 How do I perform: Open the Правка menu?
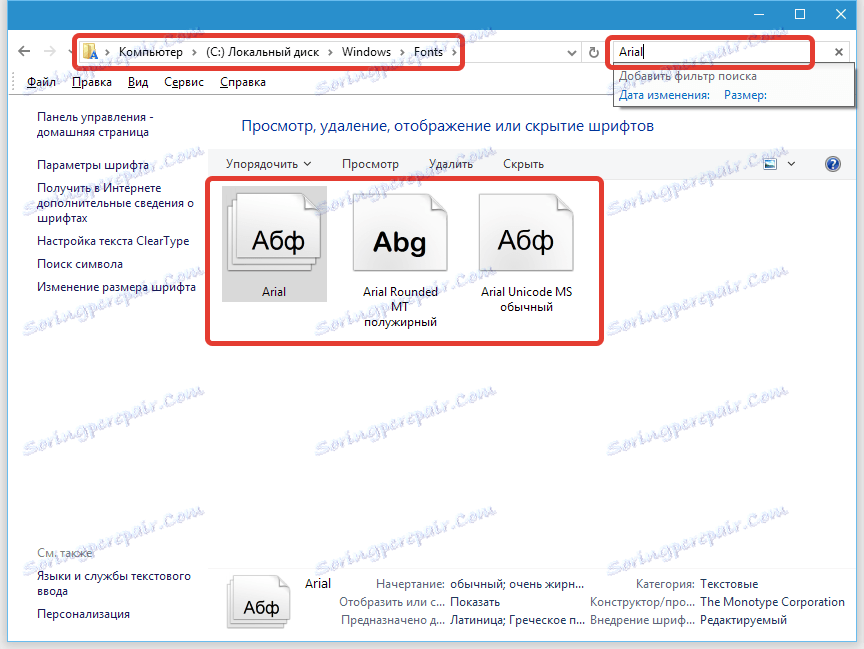91,82
